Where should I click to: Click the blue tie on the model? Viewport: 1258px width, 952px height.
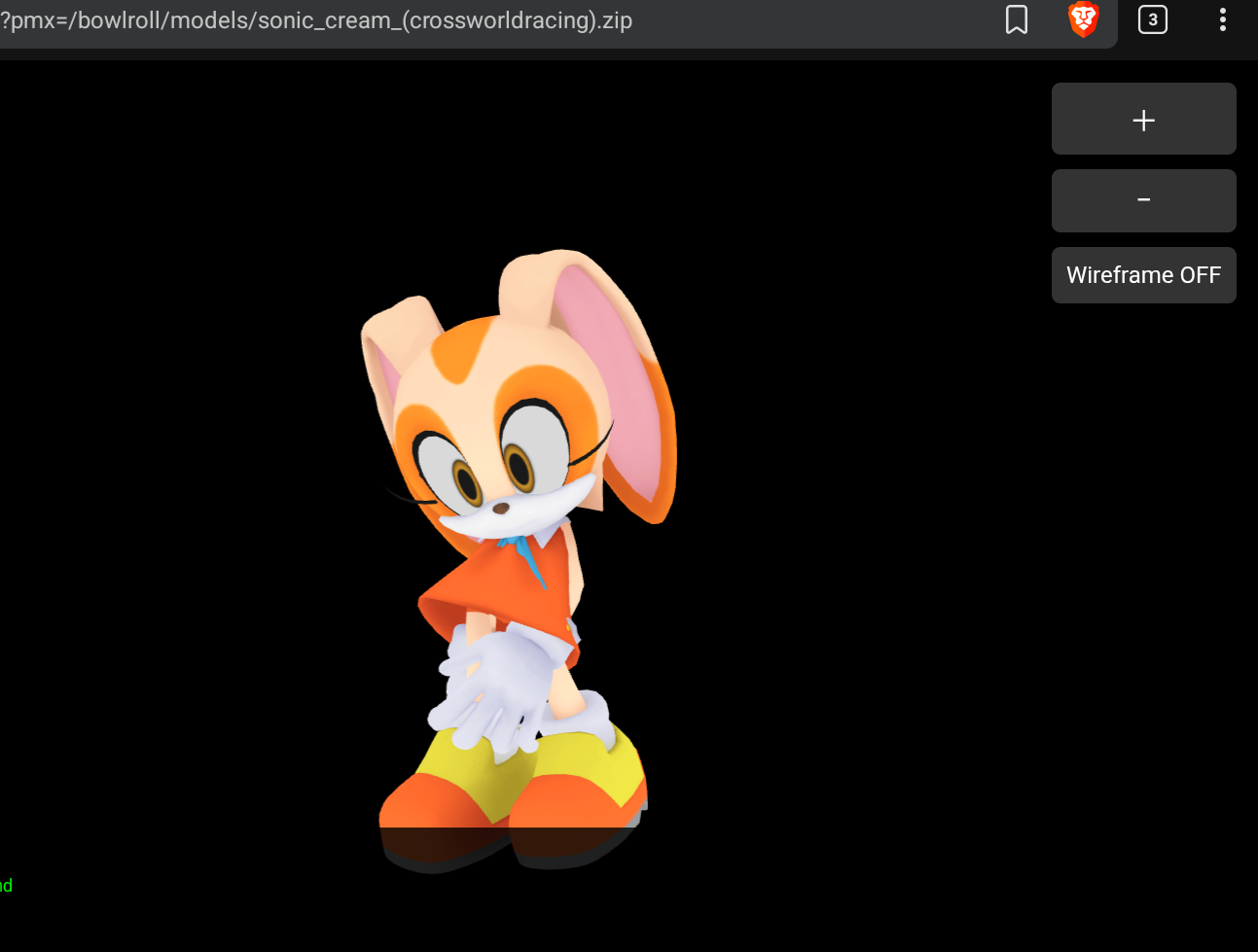528,560
